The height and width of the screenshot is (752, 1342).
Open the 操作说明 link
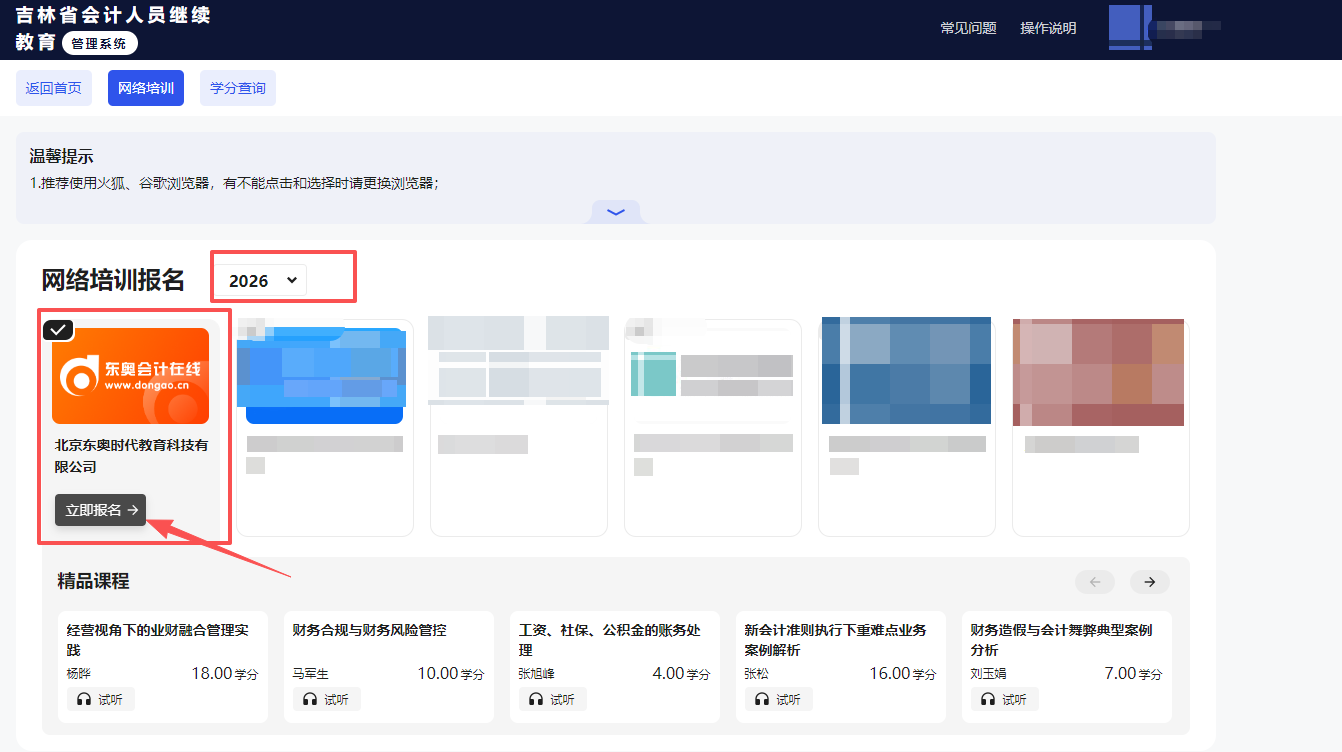(x=1048, y=28)
